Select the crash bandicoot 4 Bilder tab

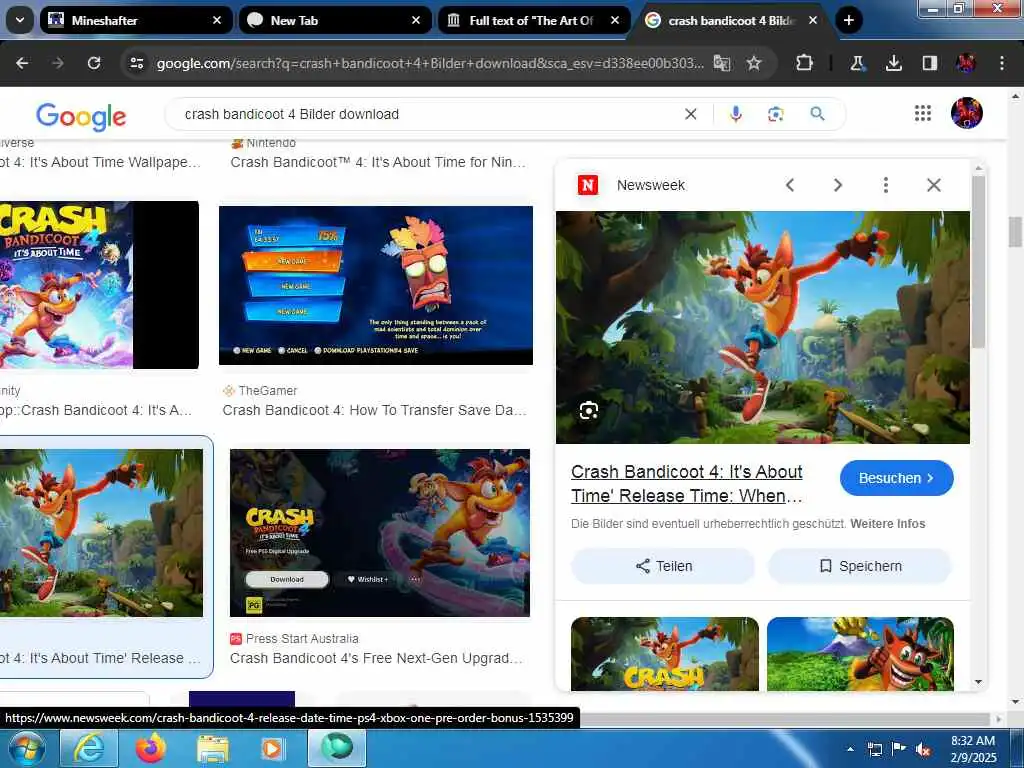(x=730, y=20)
